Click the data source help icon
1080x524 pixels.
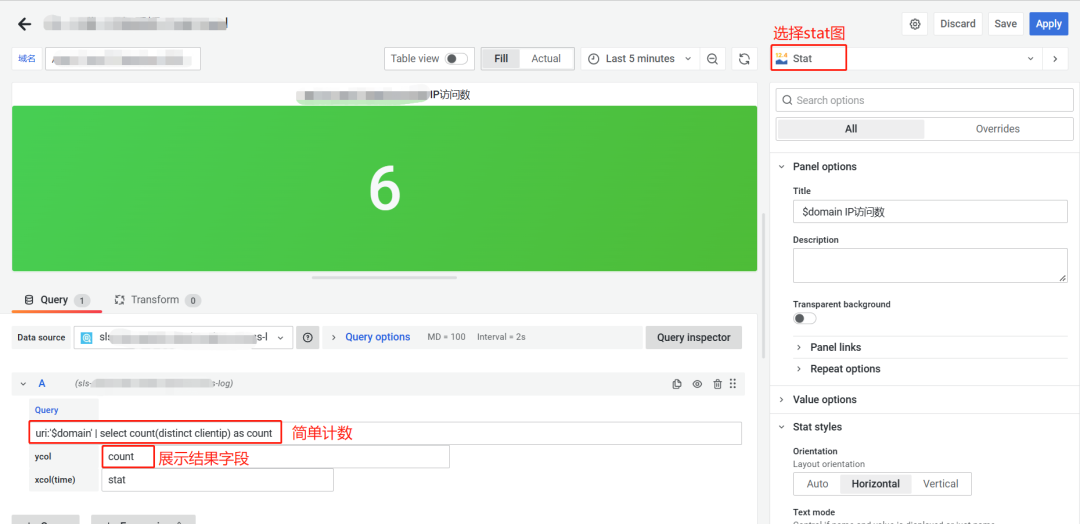pos(308,337)
